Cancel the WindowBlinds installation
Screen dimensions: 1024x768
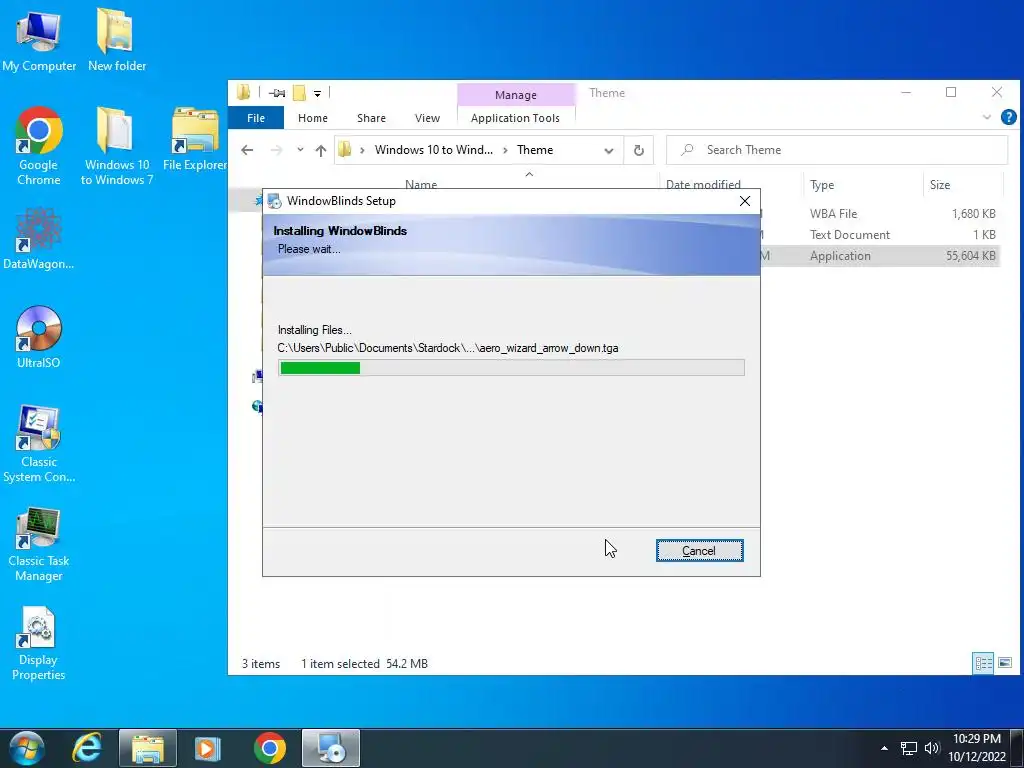coord(699,551)
